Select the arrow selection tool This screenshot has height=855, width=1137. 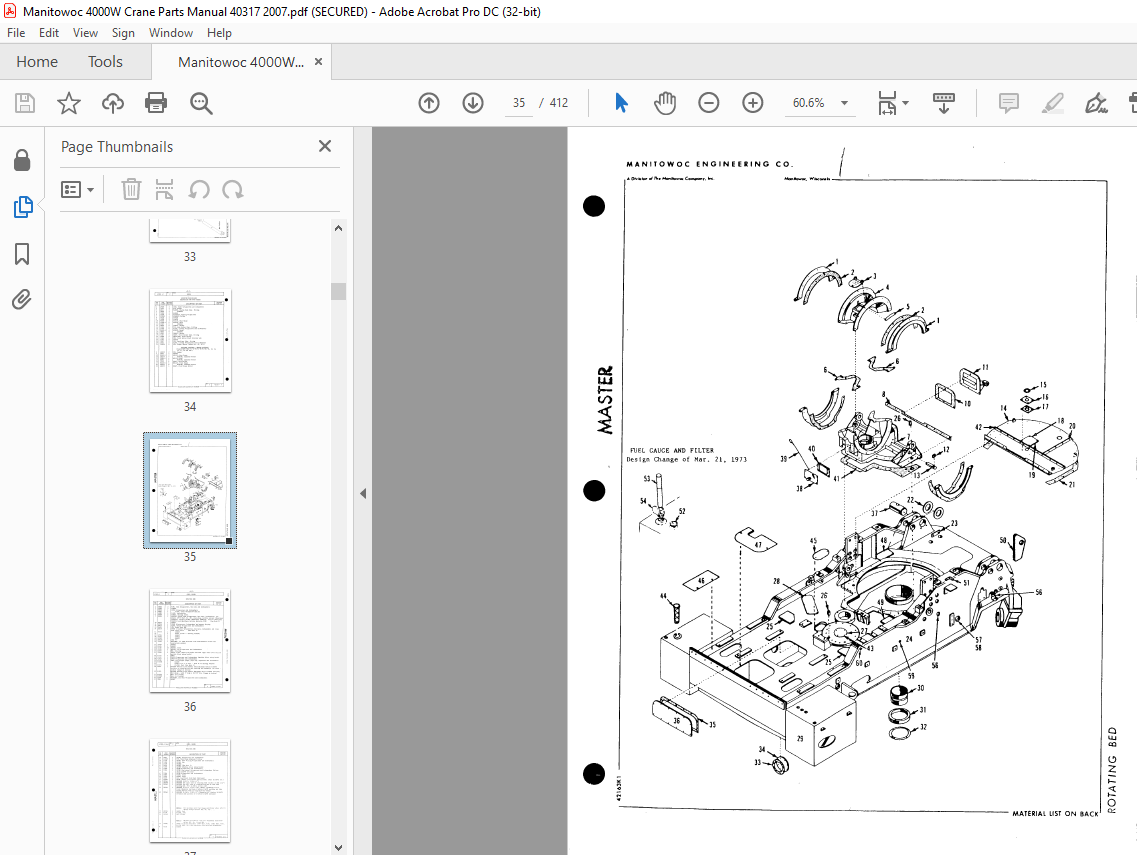621,103
